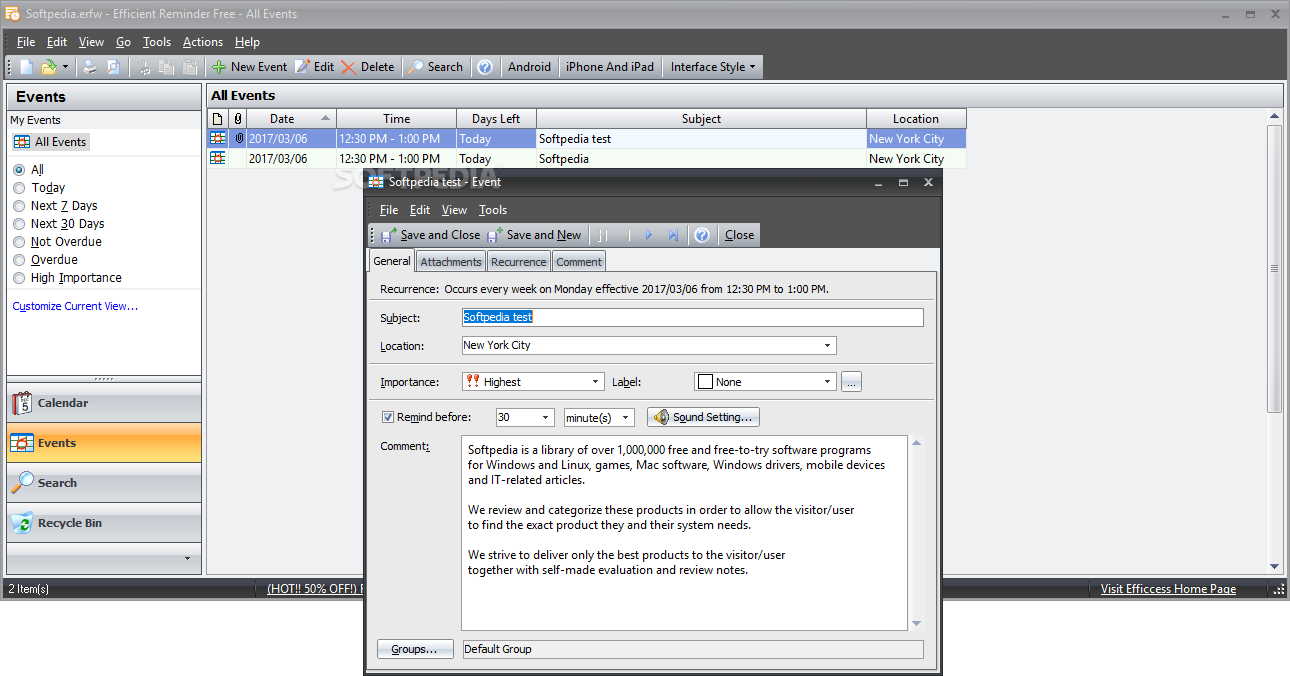Image resolution: width=1290 pixels, height=676 pixels.
Task: Click the print preview icon in main toolbar
Action: (113, 67)
